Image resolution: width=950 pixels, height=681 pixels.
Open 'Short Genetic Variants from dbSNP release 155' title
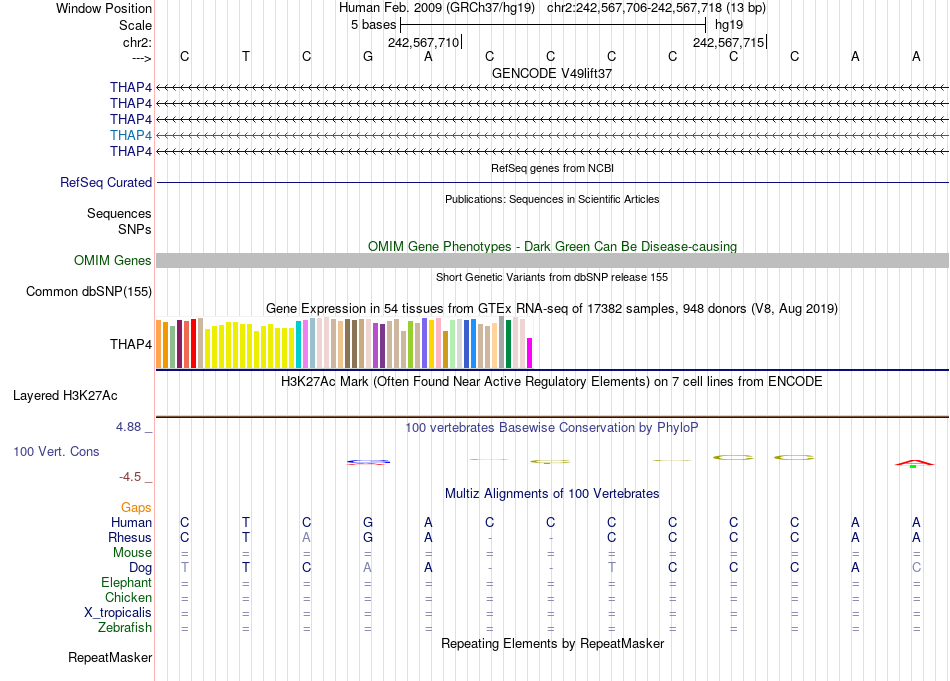[552, 277]
